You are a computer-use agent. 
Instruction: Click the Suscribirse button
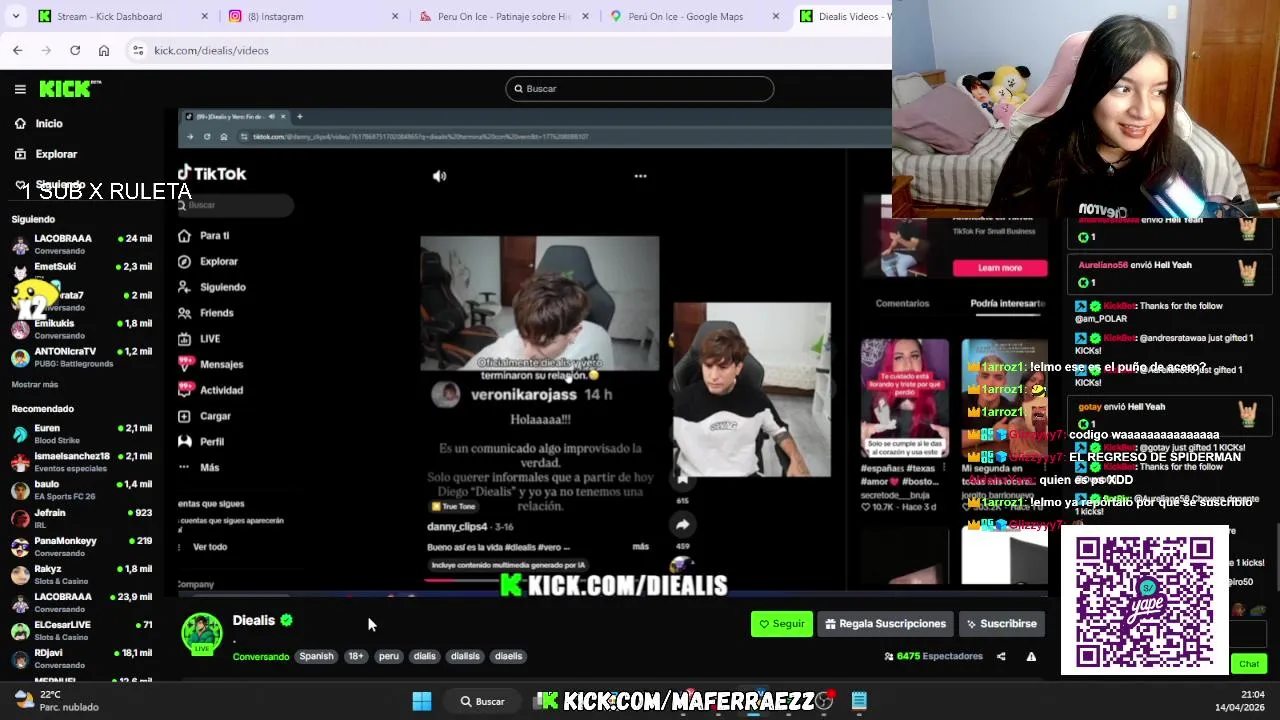(x=1002, y=624)
